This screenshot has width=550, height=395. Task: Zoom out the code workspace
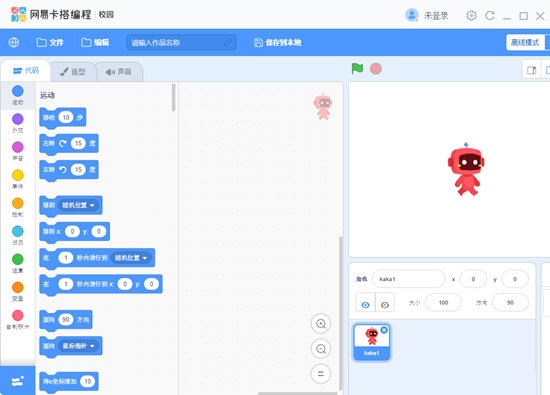pos(321,349)
